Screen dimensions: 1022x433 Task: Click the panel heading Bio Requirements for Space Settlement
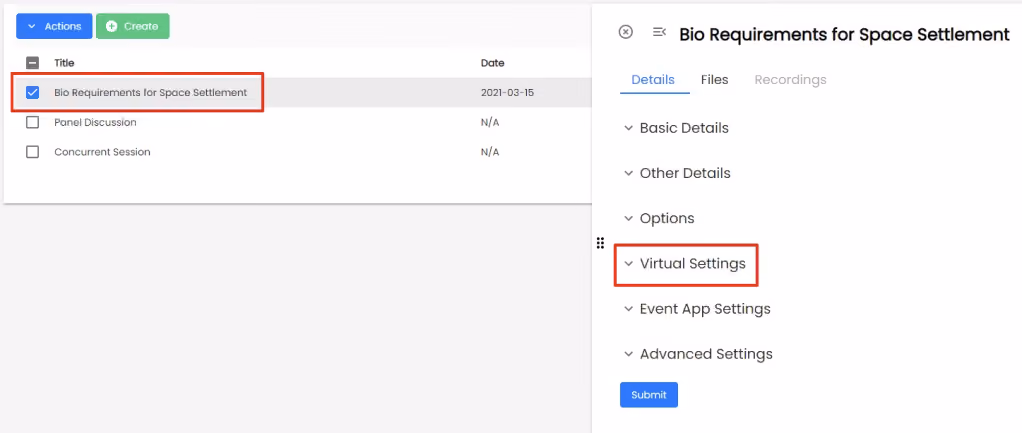pos(844,35)
